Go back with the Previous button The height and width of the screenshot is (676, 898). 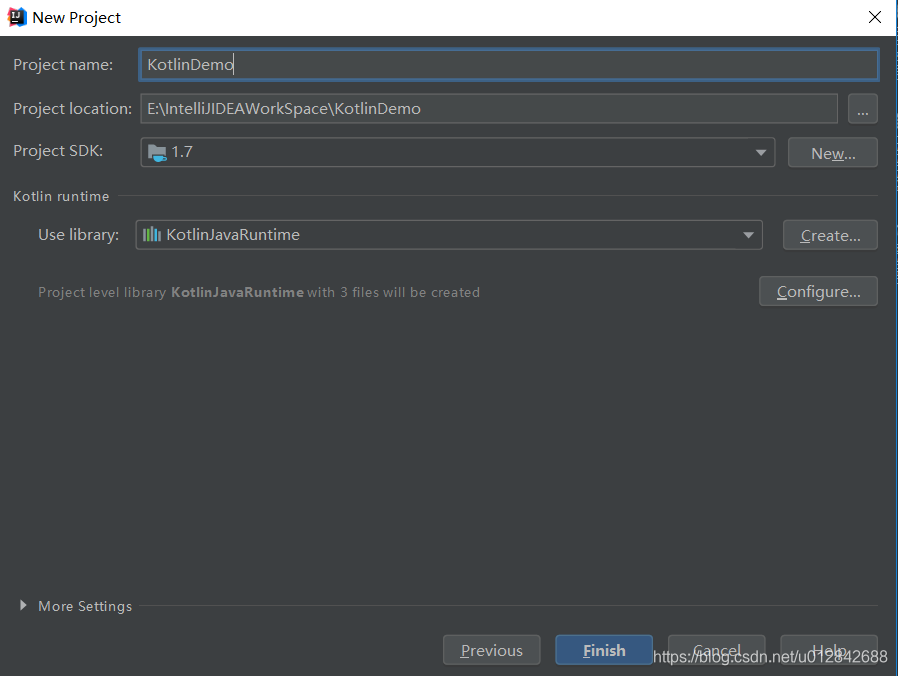[x=491, y=650]
